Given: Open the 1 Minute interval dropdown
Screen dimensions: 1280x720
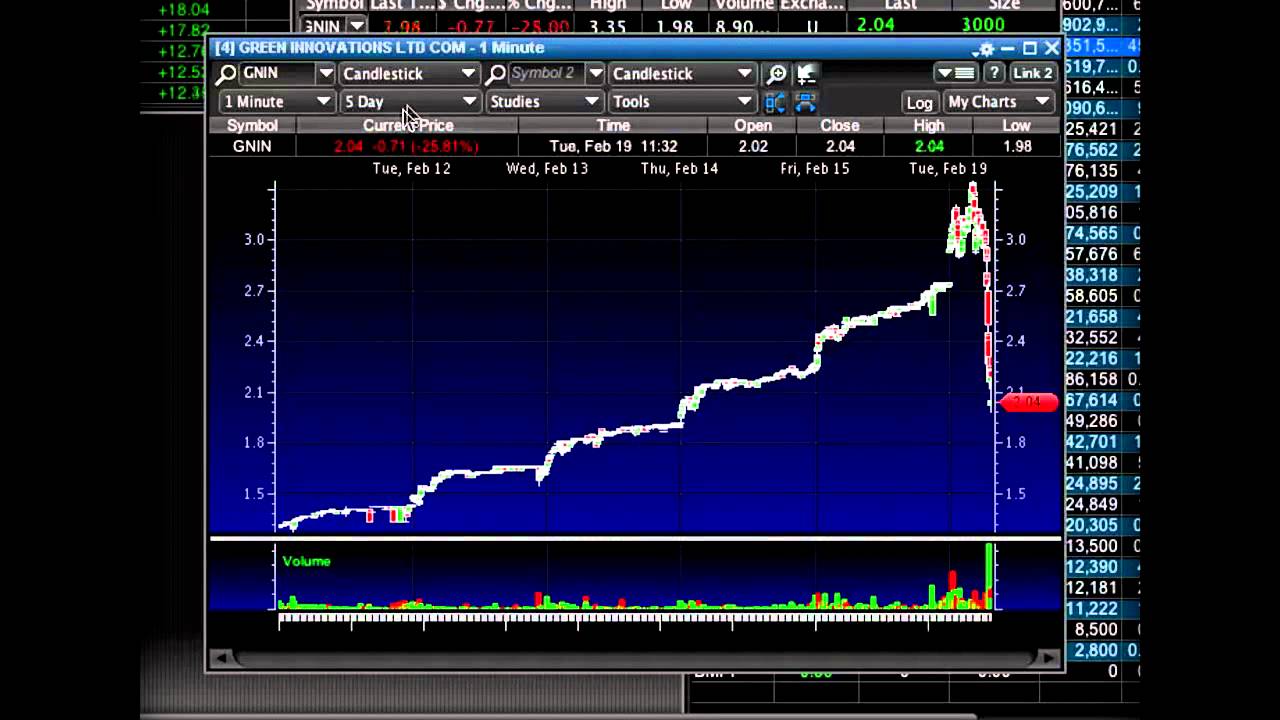Looking at the screenshot, I should click(277, 101).
